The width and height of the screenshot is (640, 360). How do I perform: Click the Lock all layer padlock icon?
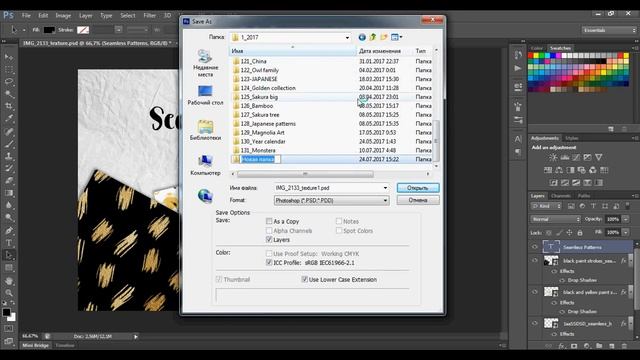click(x=580, y=233)
